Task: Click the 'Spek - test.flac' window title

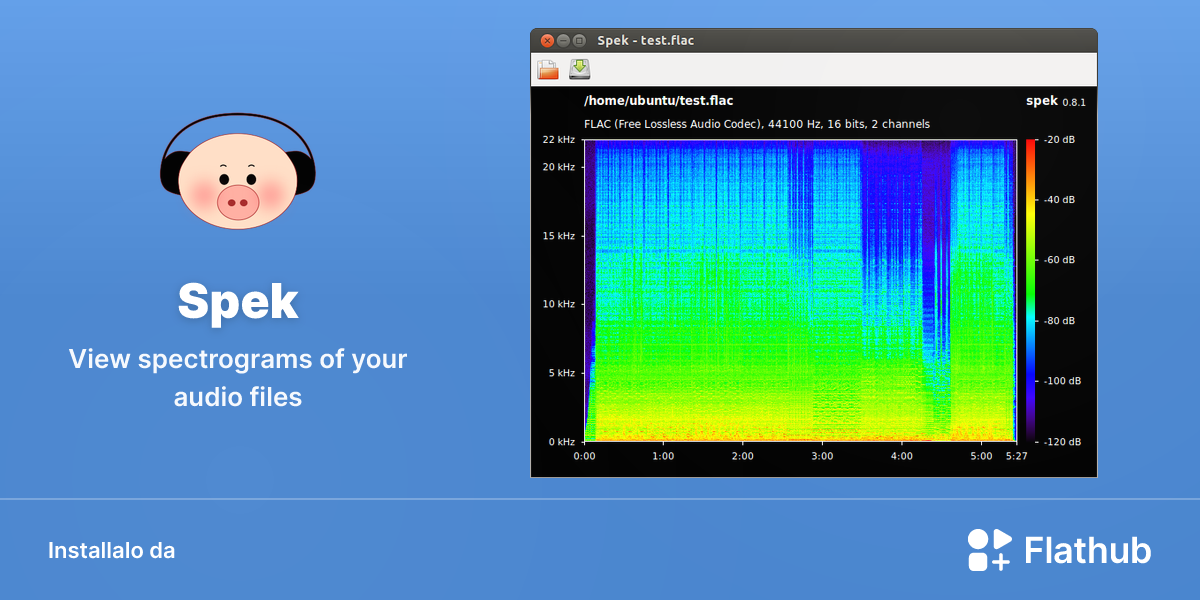Action: (645, 41)
